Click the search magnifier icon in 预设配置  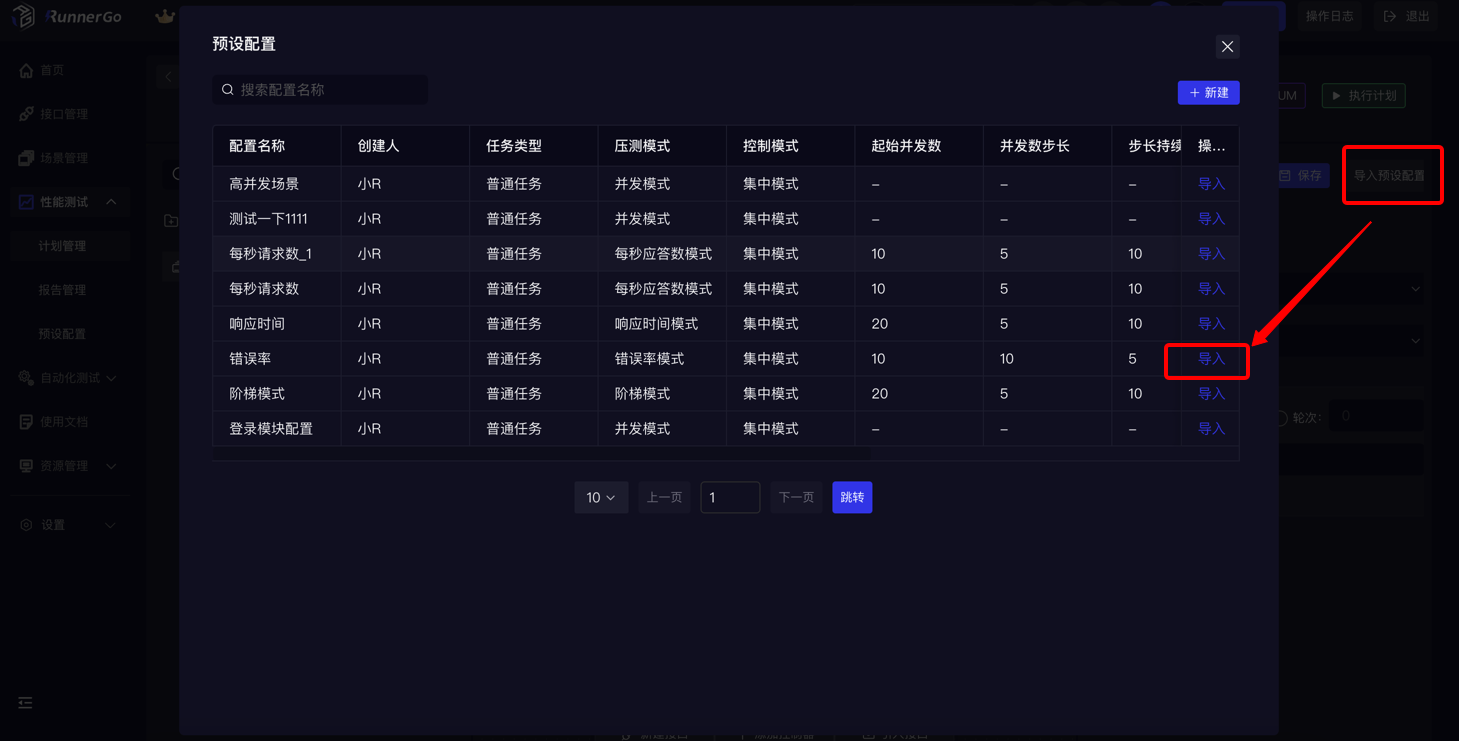pos(228,90)
